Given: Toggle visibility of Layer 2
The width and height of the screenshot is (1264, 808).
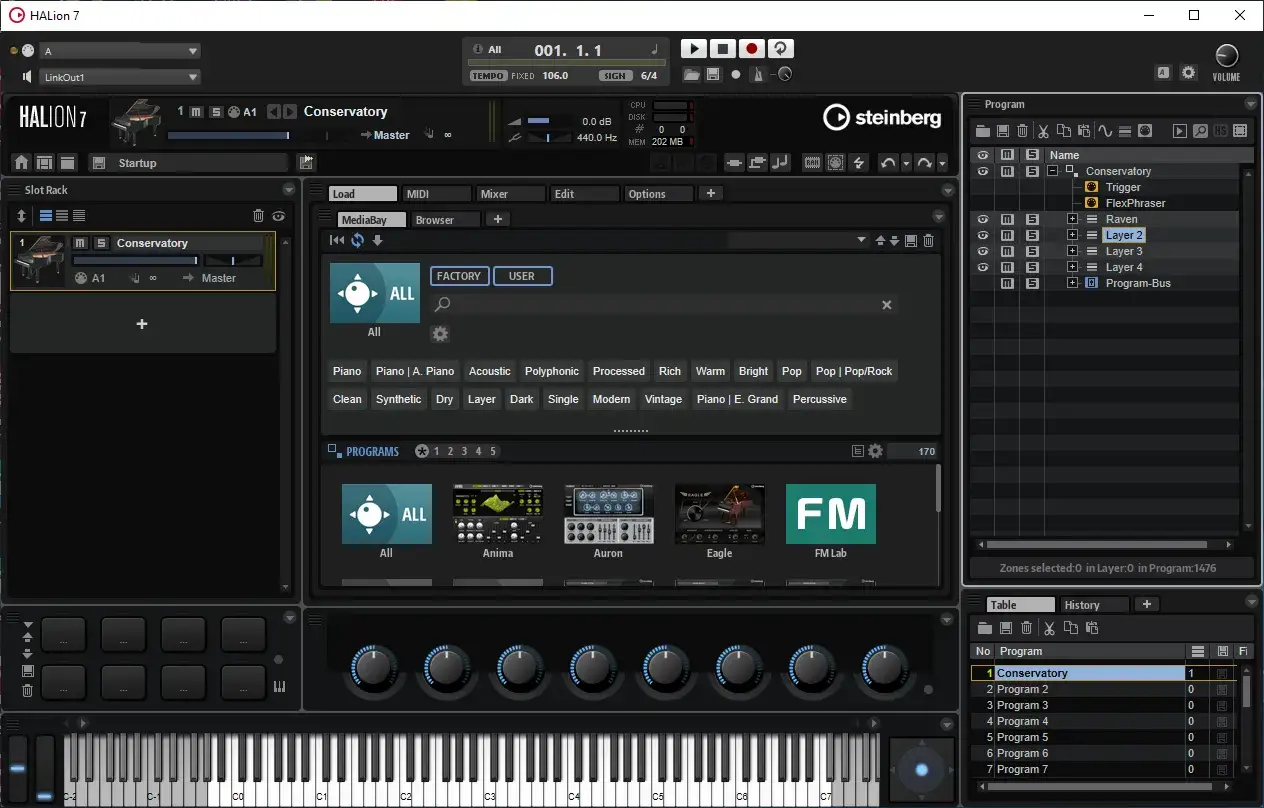Looking at the screenshot, I should coord(983,235).
